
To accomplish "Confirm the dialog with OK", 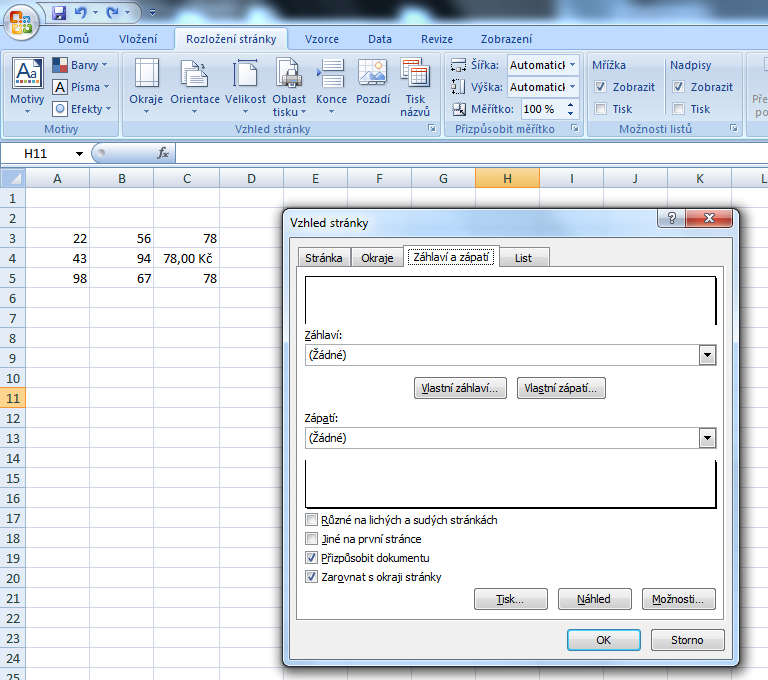I will [603, 640].
